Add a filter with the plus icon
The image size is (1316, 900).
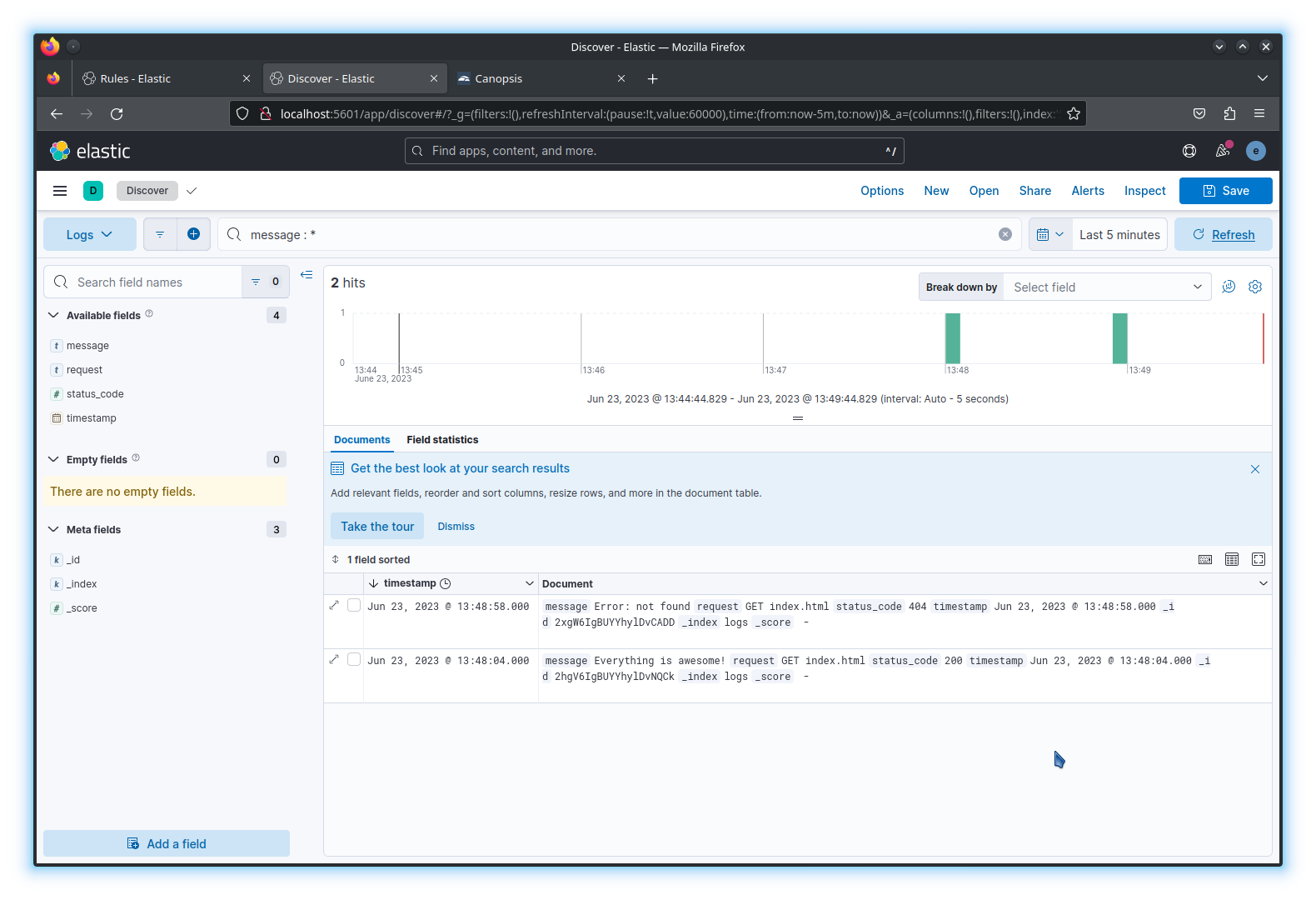point(193,234)
